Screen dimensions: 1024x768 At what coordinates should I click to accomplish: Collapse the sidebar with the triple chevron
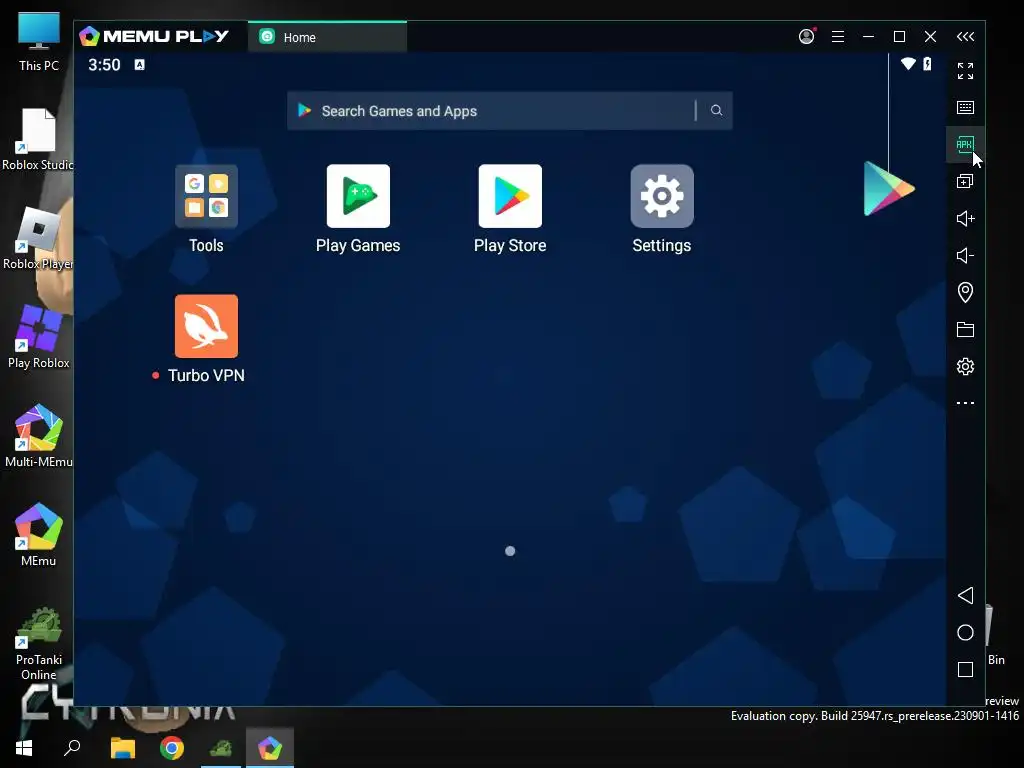965,37
